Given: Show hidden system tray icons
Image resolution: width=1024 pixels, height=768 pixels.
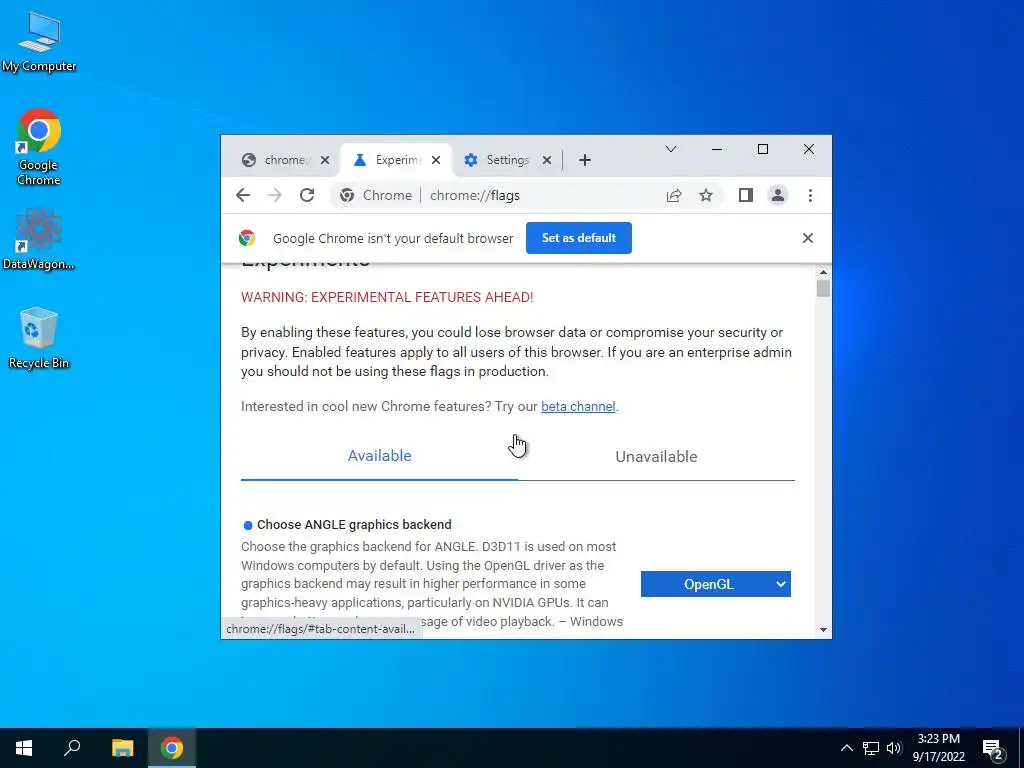Looking at the screenshot, I should pyautogui.click(x=846, y=748).
